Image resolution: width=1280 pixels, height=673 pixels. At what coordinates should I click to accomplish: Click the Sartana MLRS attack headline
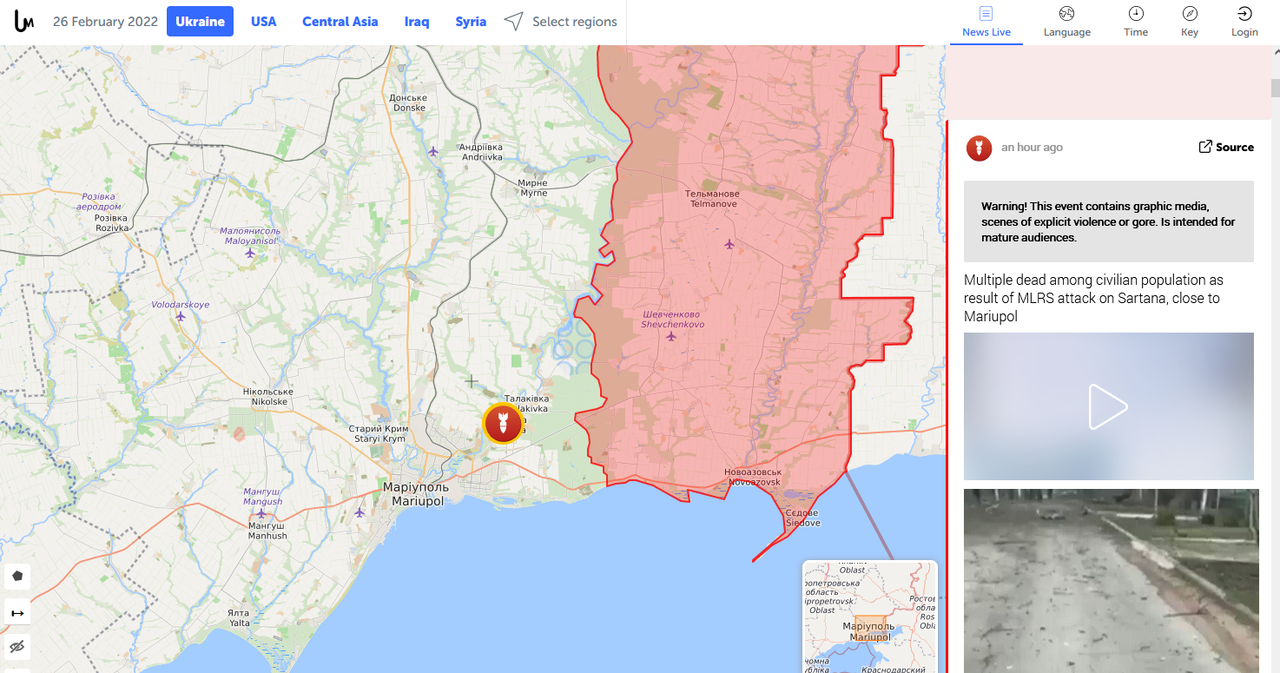pyautogui.click(x=1094, y=298)
